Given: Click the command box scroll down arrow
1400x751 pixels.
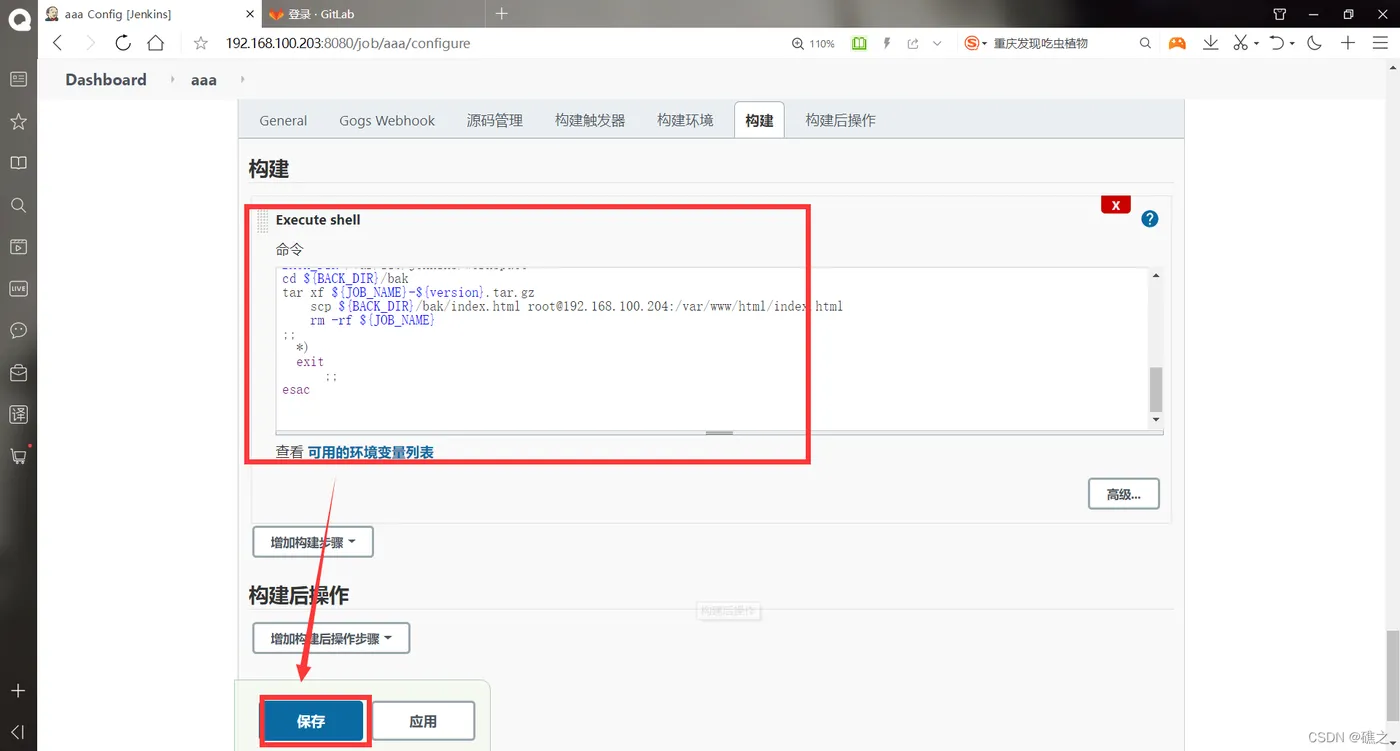Looking at the screenshot, I should pyautogui.click(x=1156, y=420).
